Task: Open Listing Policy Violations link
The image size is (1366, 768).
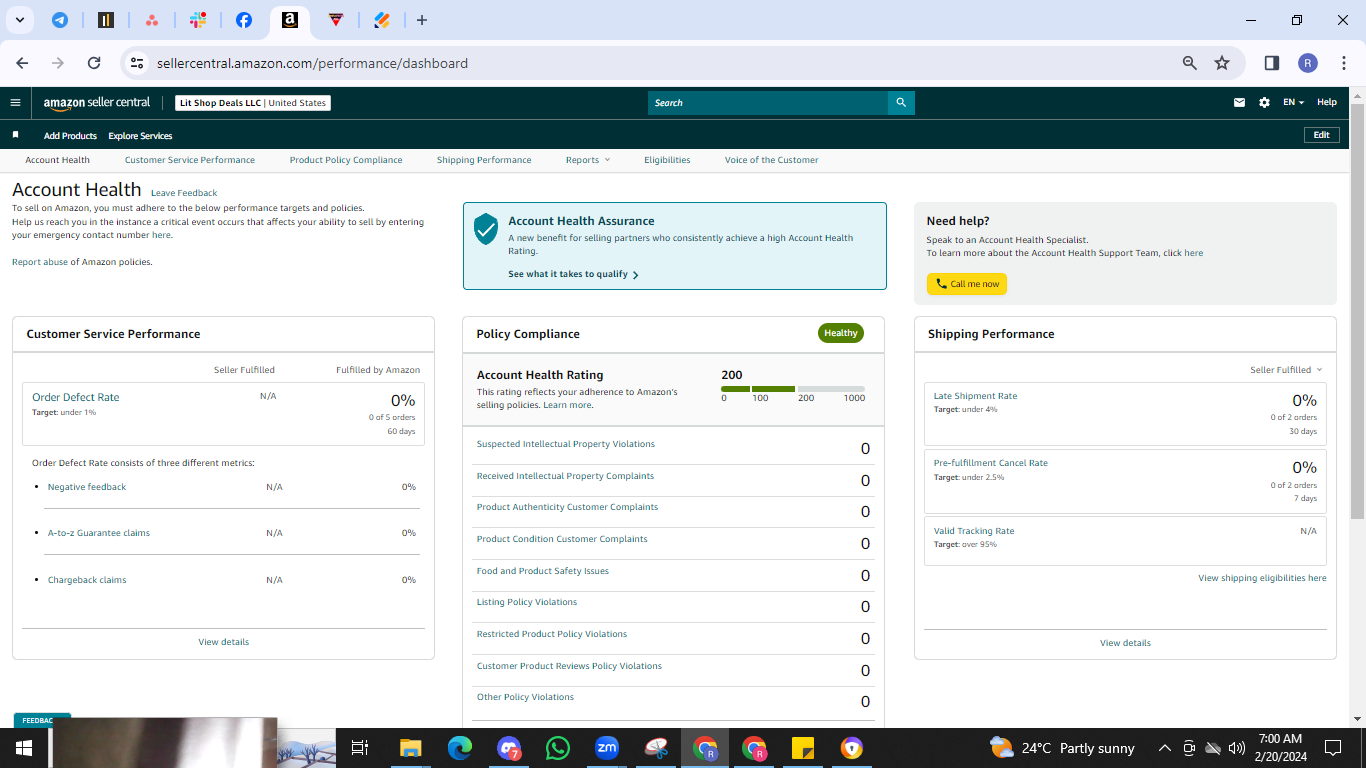Action: pyautogui.click(x=527, y=602)
